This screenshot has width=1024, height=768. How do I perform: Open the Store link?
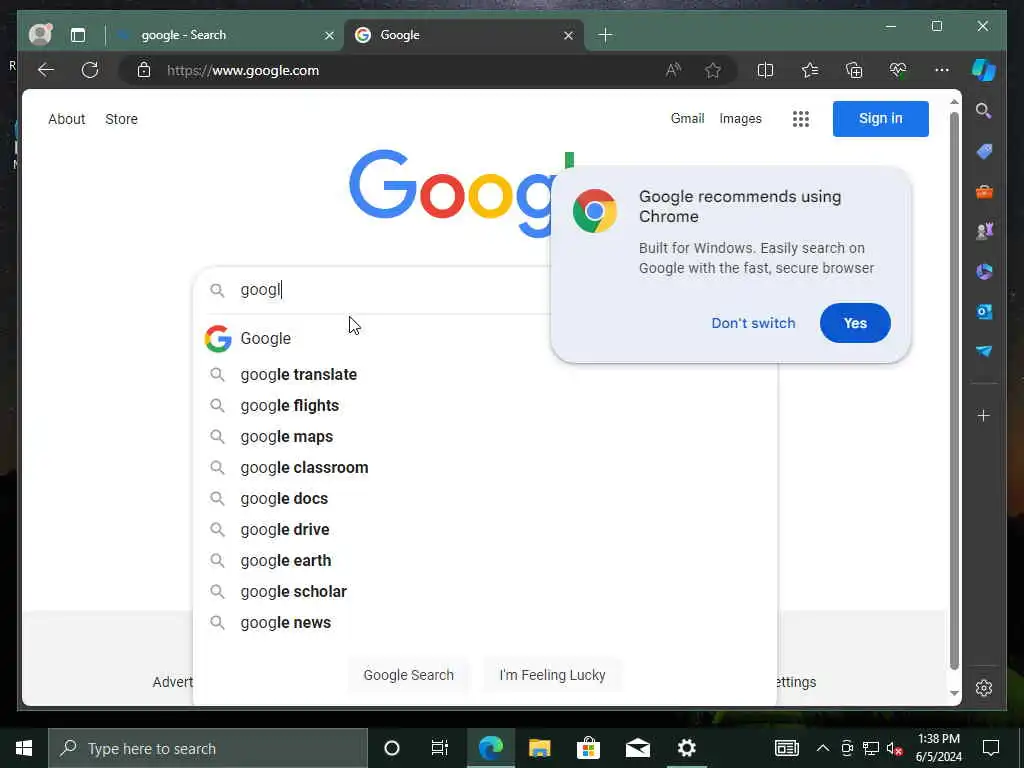tap(121, 119)
